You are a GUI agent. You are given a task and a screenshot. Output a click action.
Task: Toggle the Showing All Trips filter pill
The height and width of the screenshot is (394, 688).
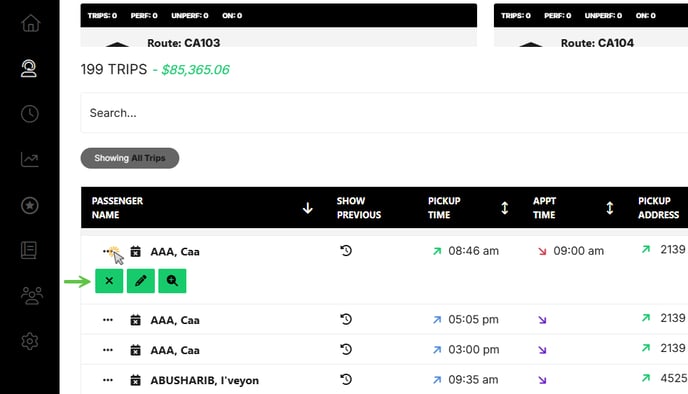(x=130, y=158)
